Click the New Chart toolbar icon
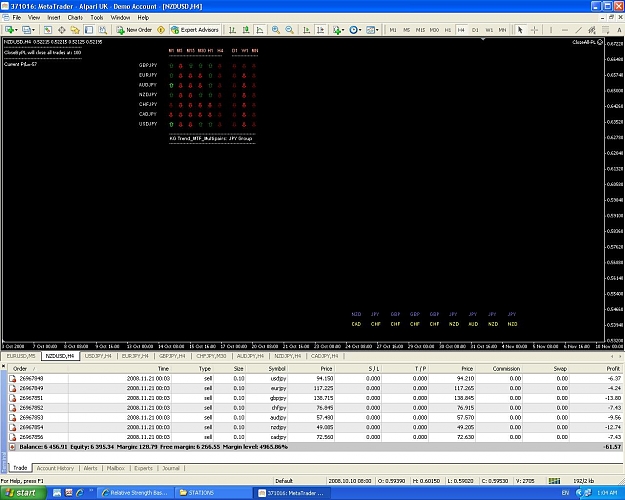This screenshot has width=625, height=500. click(x=9, y=30)
